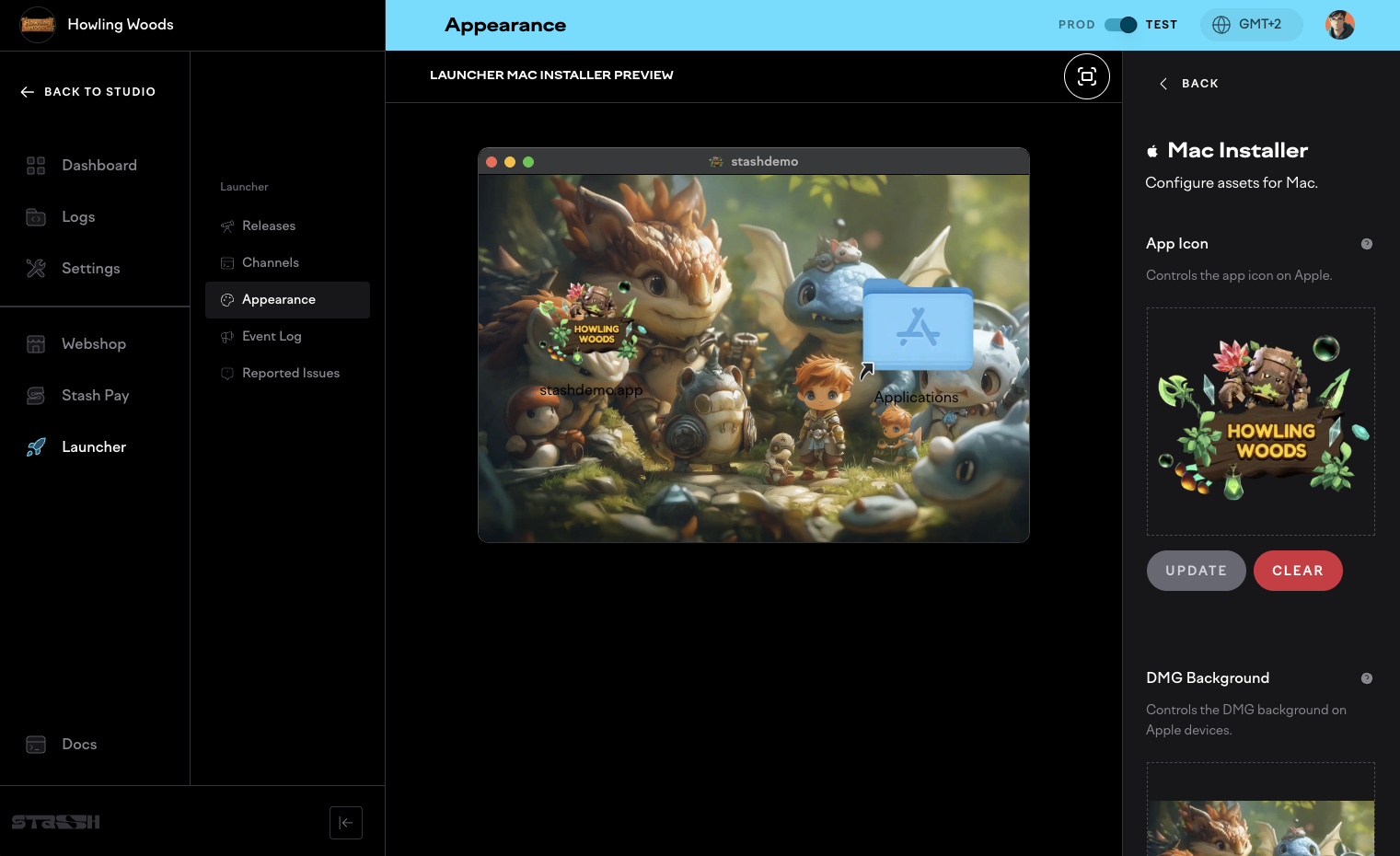Screen dimensions: 1400x856
Task: Click App Icon help question mark
Action: click(1367, 244)
